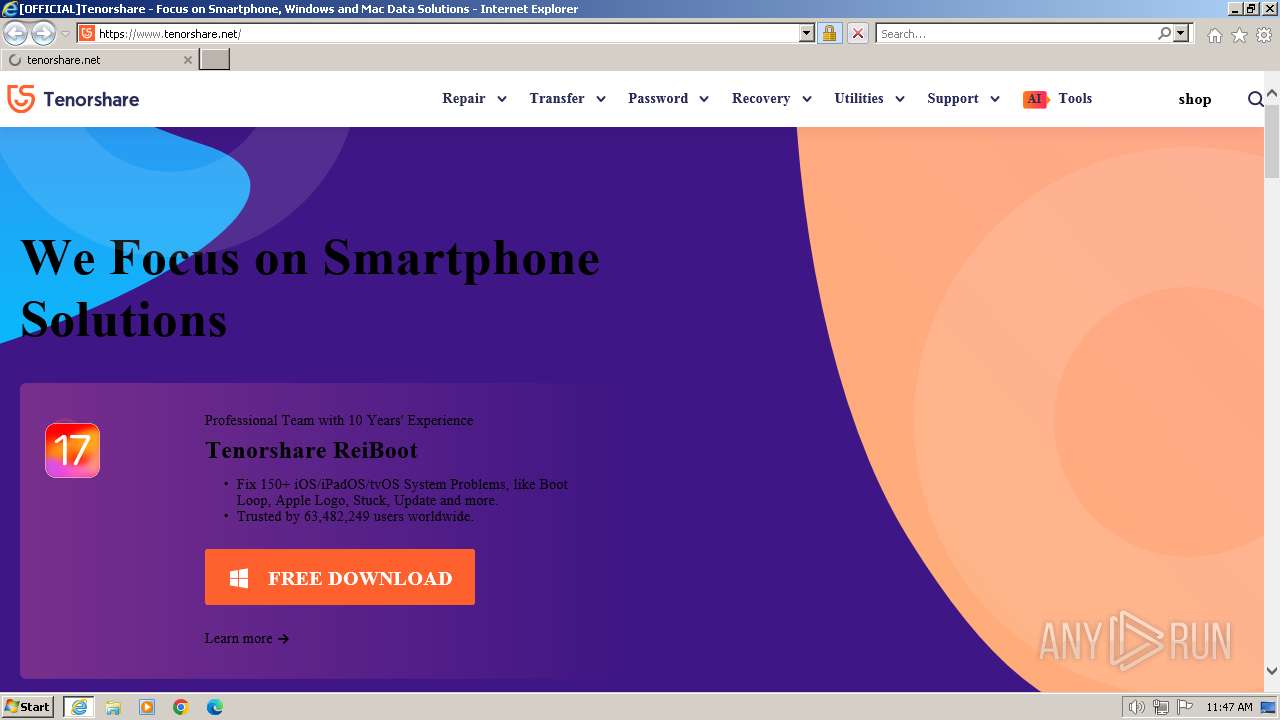Open the Tools link in navigation
1280x720 pixels.
(x=1075, y=98)
